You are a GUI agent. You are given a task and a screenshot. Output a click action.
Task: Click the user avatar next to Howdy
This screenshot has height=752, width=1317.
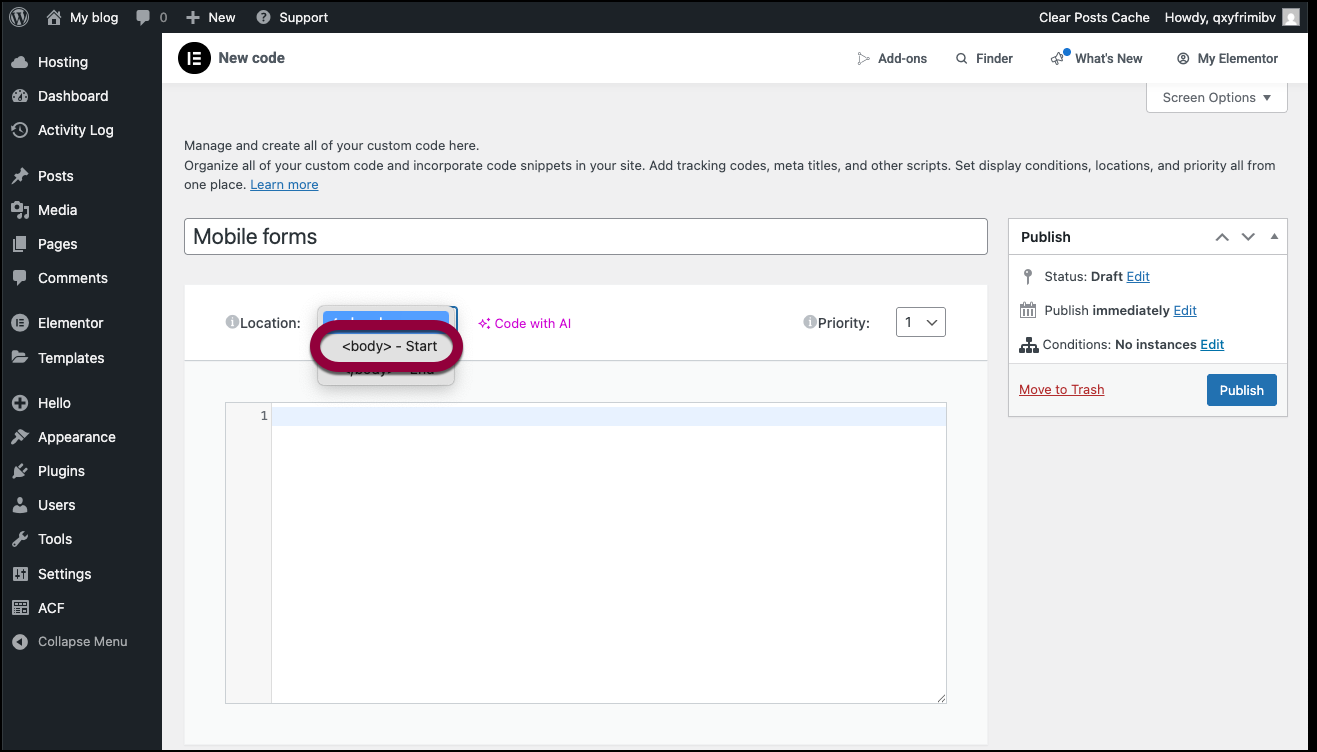1291,17
